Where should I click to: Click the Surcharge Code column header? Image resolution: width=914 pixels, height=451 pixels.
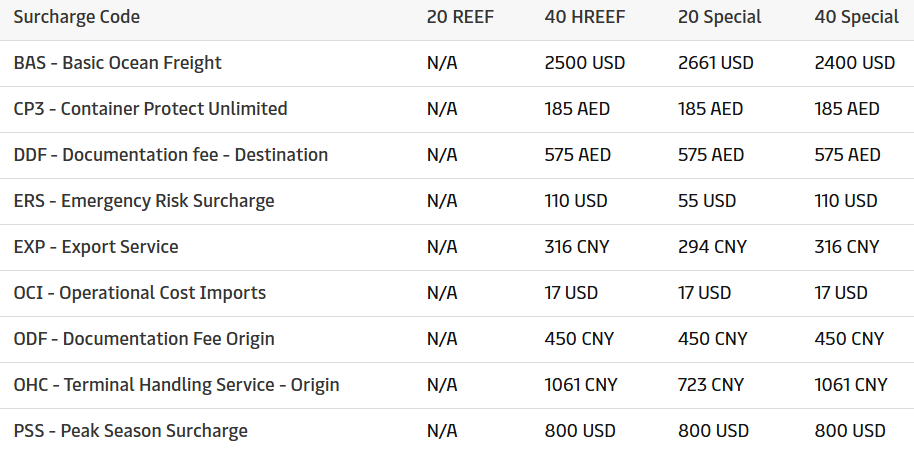pyautogui.click(x=77, y=17)
